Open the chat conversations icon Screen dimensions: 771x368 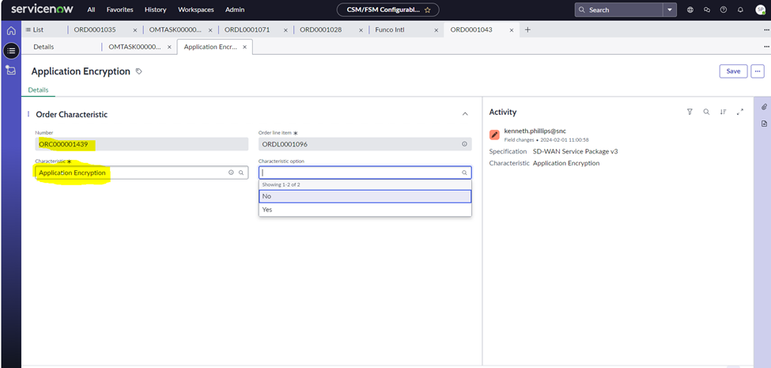point(707,10)
